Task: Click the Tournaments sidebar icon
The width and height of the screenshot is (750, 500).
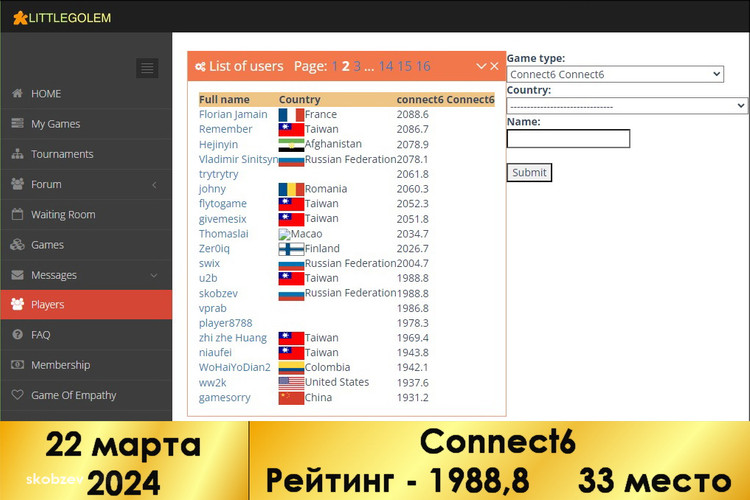Action: point(17,154)
